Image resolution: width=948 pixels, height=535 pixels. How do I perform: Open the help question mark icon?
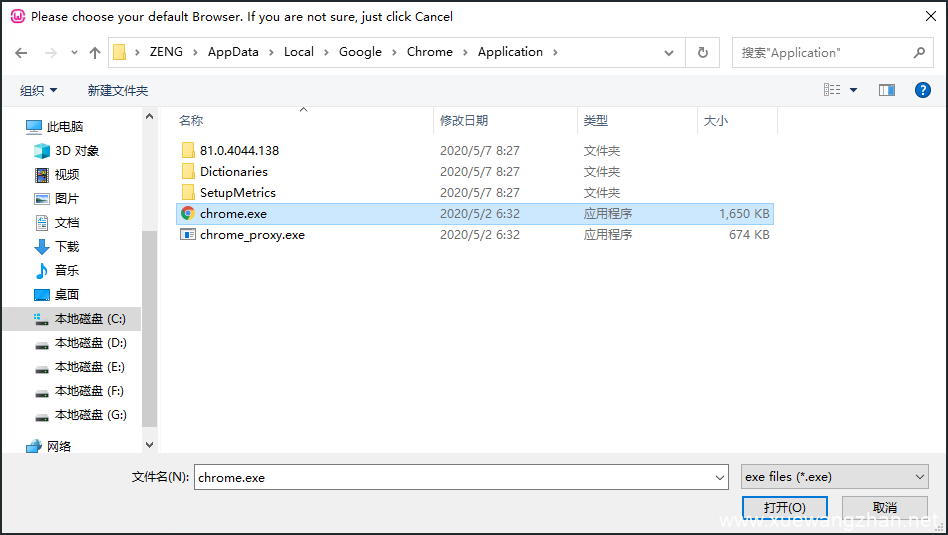(923, 90)
